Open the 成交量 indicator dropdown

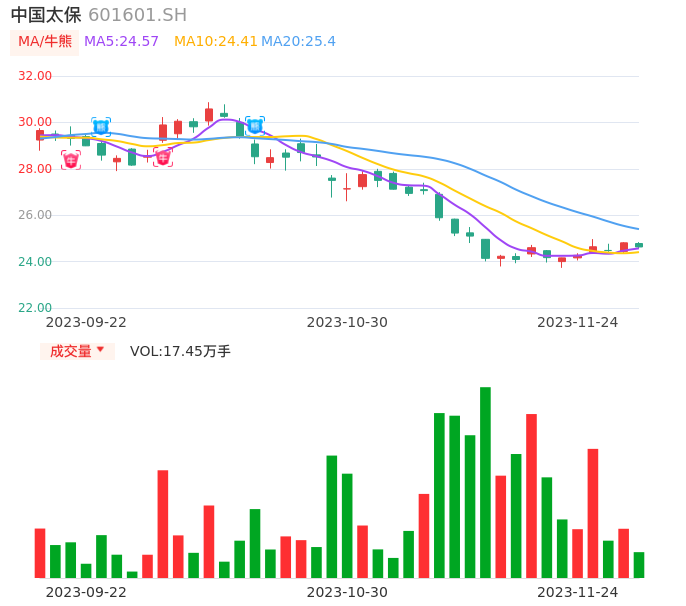77,351
